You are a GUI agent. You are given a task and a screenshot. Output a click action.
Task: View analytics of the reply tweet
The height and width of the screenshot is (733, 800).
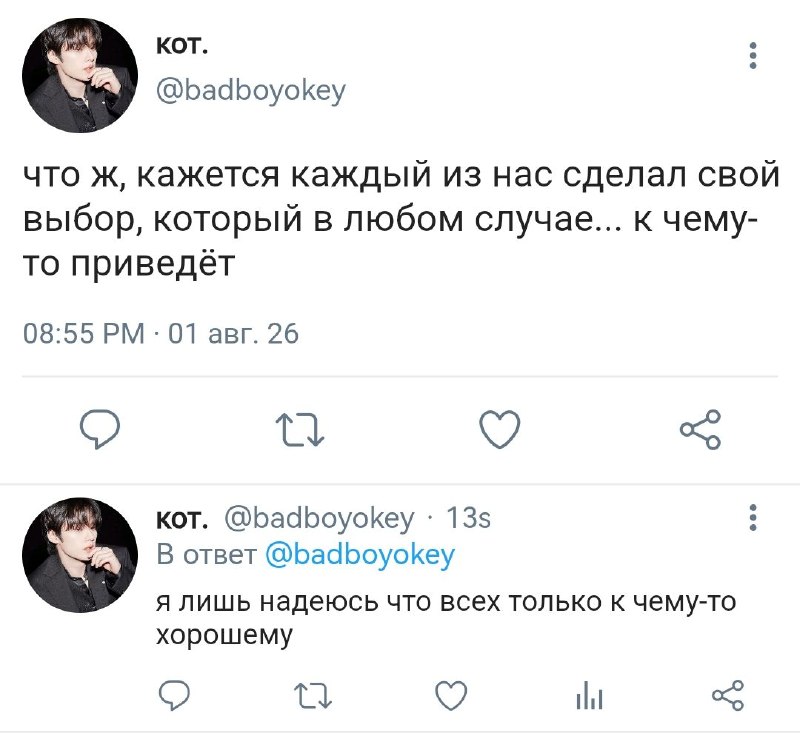tap(589, 696)
